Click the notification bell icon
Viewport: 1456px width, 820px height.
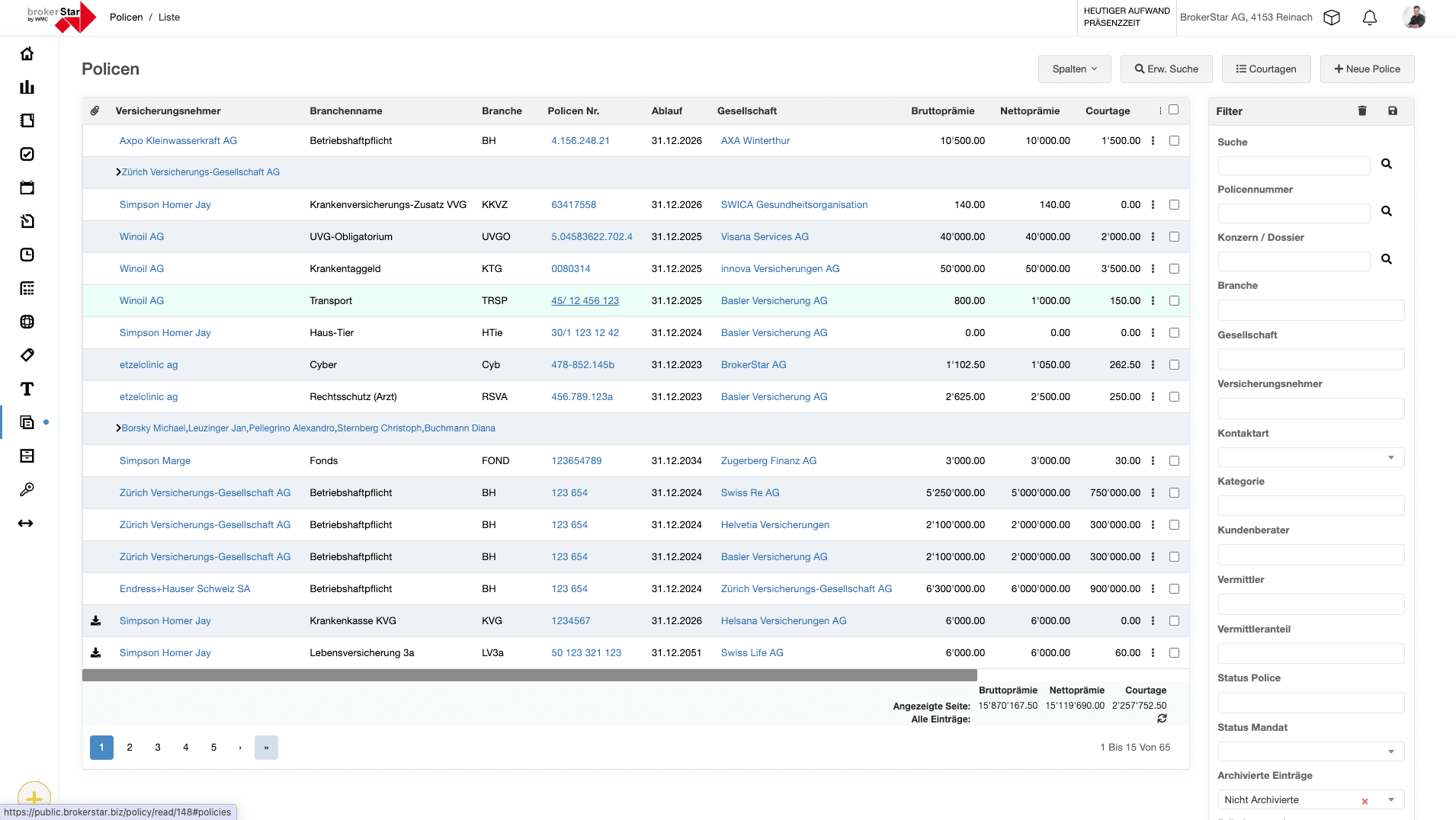[1369, 18]
